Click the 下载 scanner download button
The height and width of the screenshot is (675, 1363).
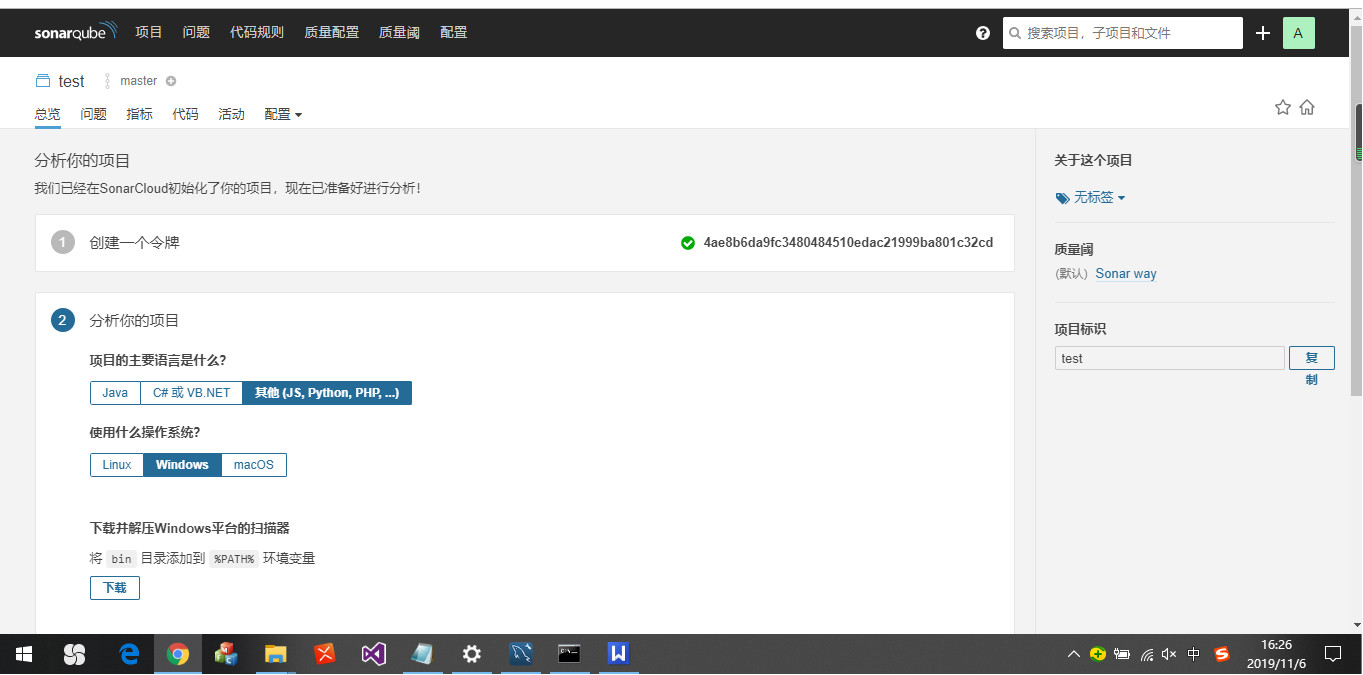(x=115, y=588)
